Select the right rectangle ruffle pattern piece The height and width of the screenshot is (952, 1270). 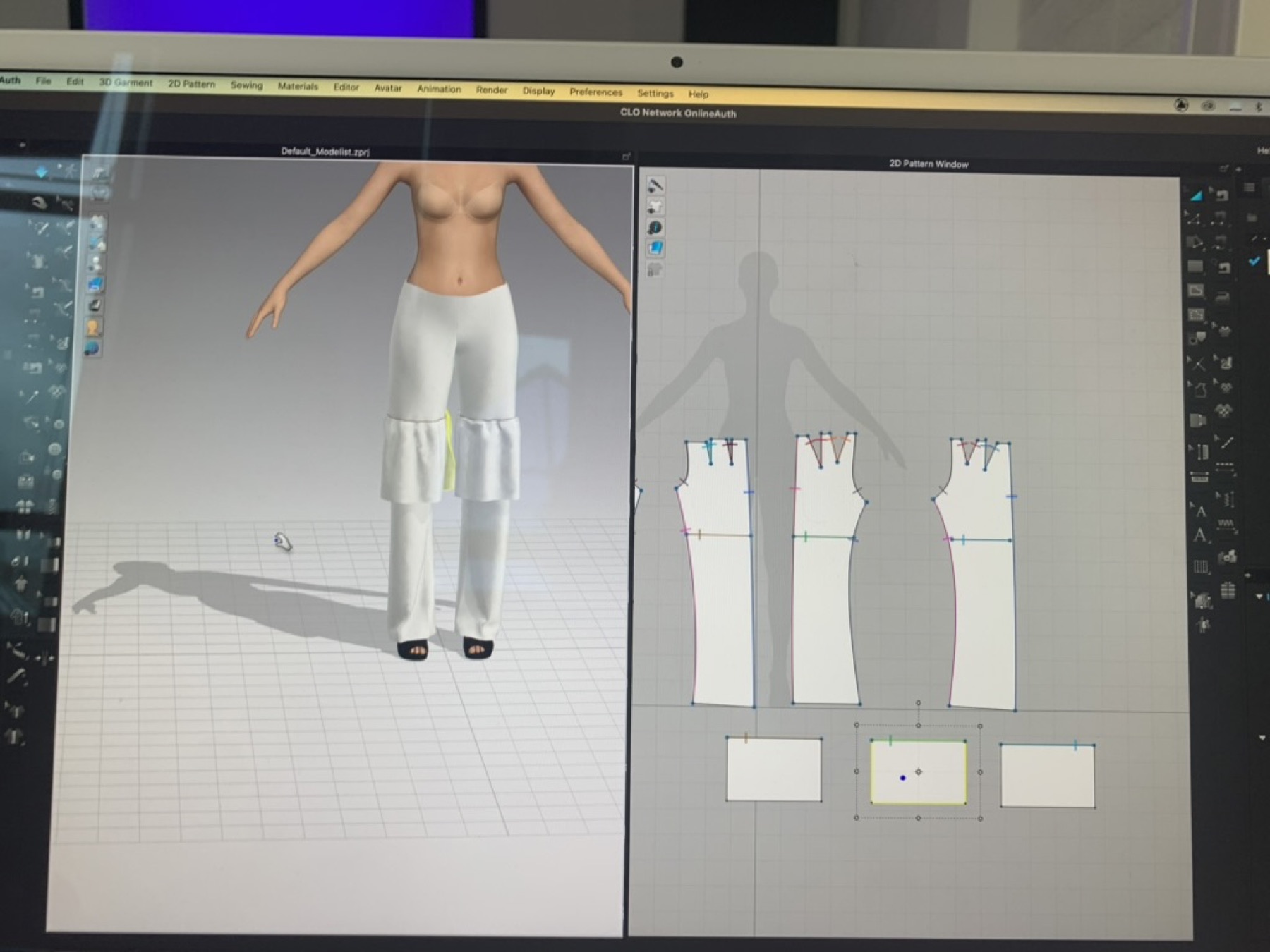[x=1048, y=775]
